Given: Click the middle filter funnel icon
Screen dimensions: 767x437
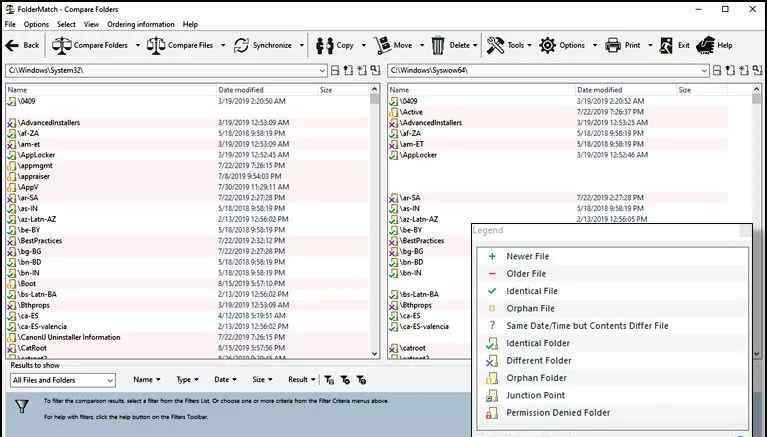Looking at the screenshot, I should pyautogui.click(x=345, y=380).
